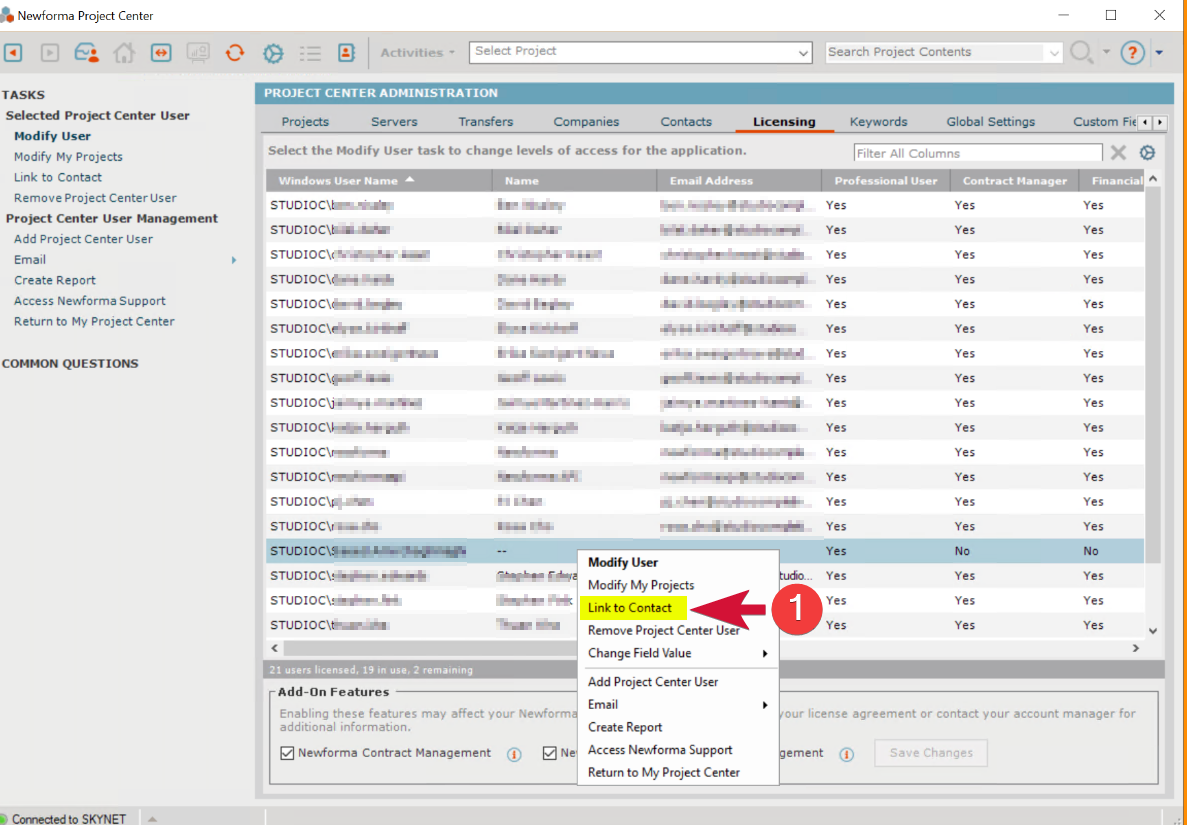
Task: Click the Create Report task link
Action: (x=54, y=280)
